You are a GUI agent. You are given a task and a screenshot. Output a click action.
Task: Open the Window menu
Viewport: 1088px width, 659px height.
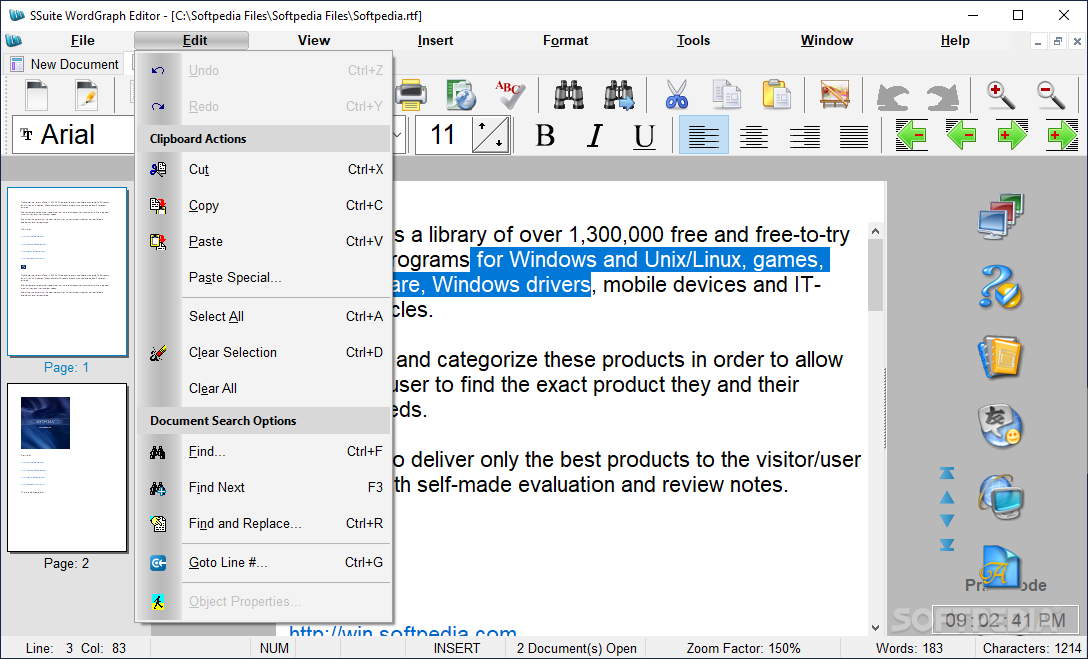(x=826, y=40)
